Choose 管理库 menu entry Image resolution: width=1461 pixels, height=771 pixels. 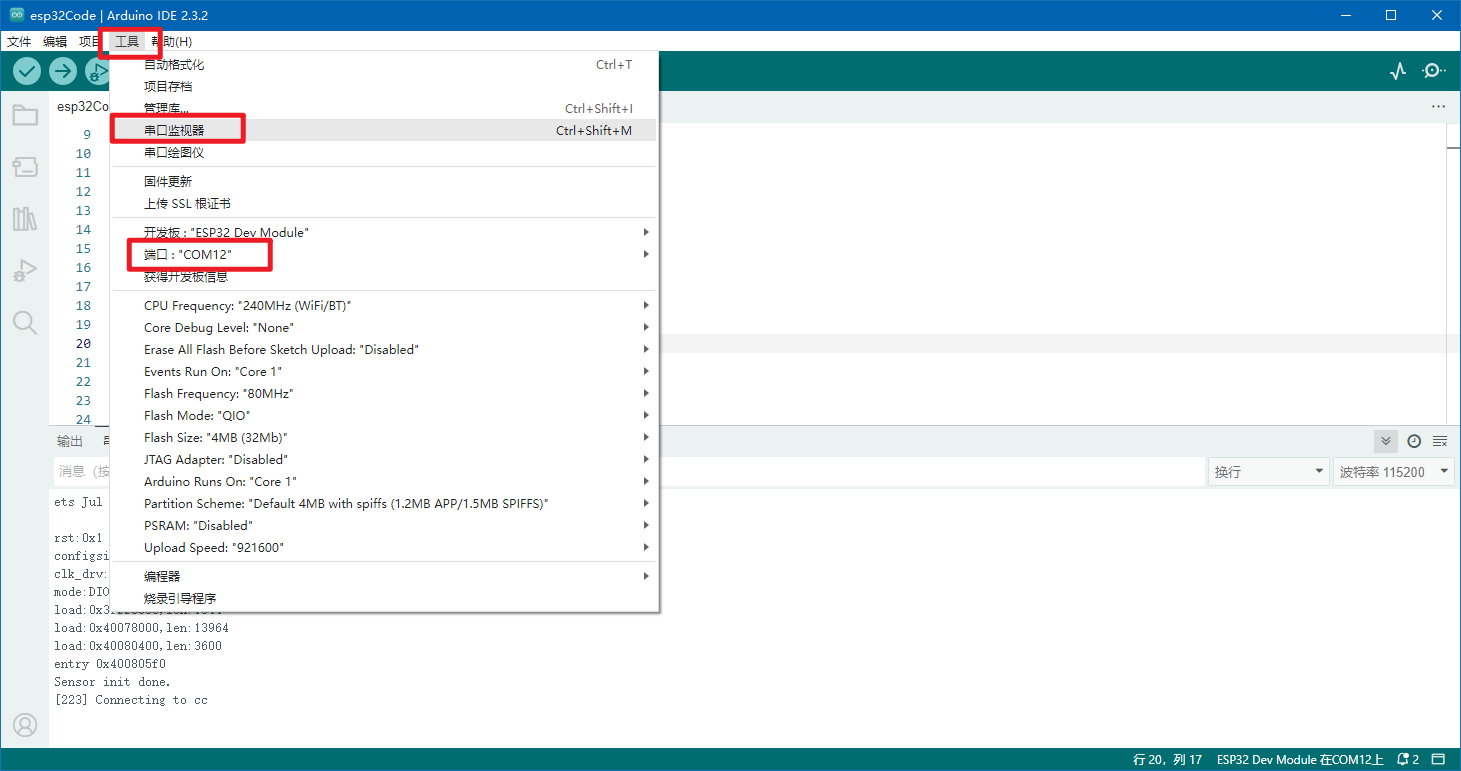(x=383, y=108)
